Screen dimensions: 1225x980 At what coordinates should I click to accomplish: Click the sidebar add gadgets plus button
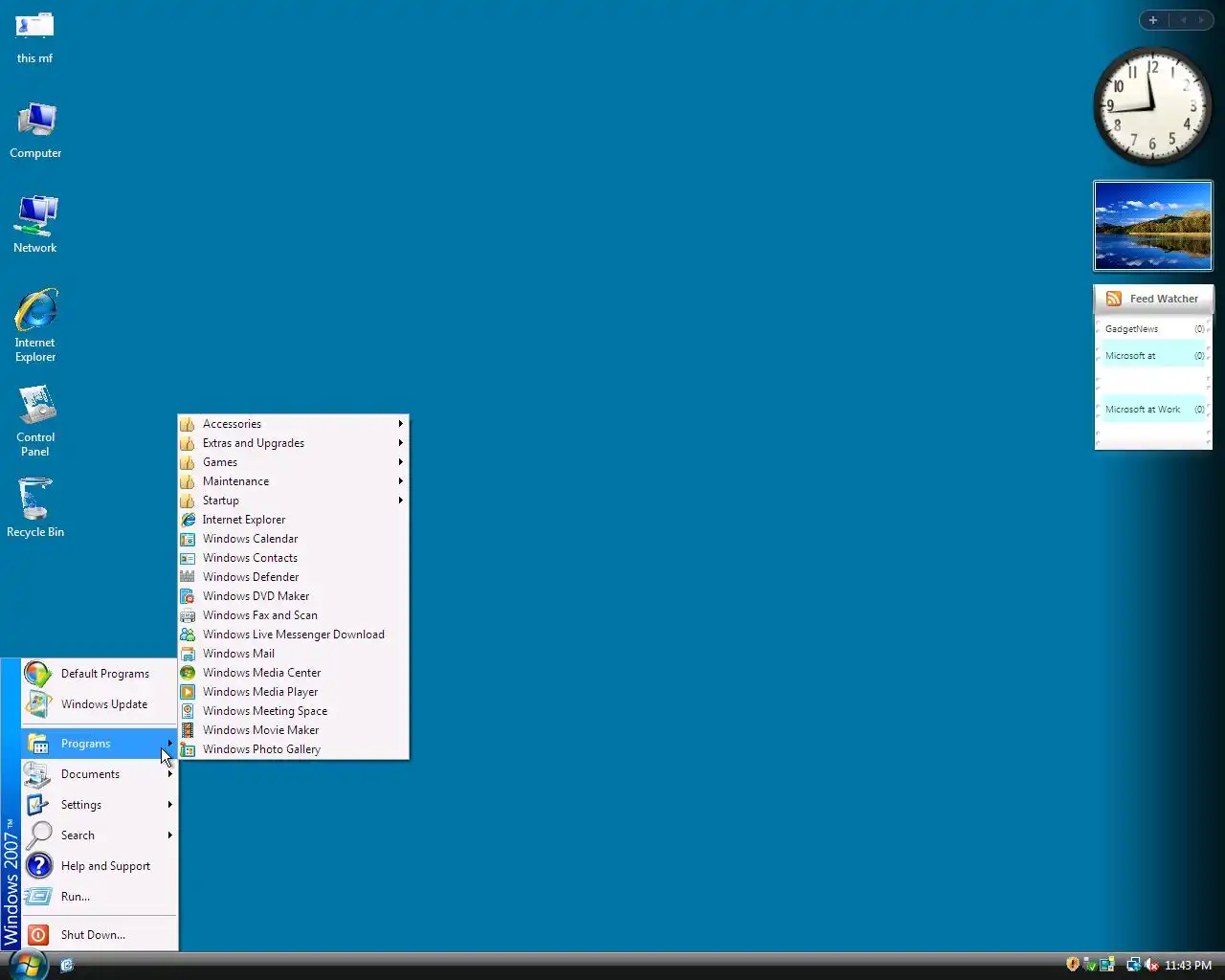point(1153,20)
